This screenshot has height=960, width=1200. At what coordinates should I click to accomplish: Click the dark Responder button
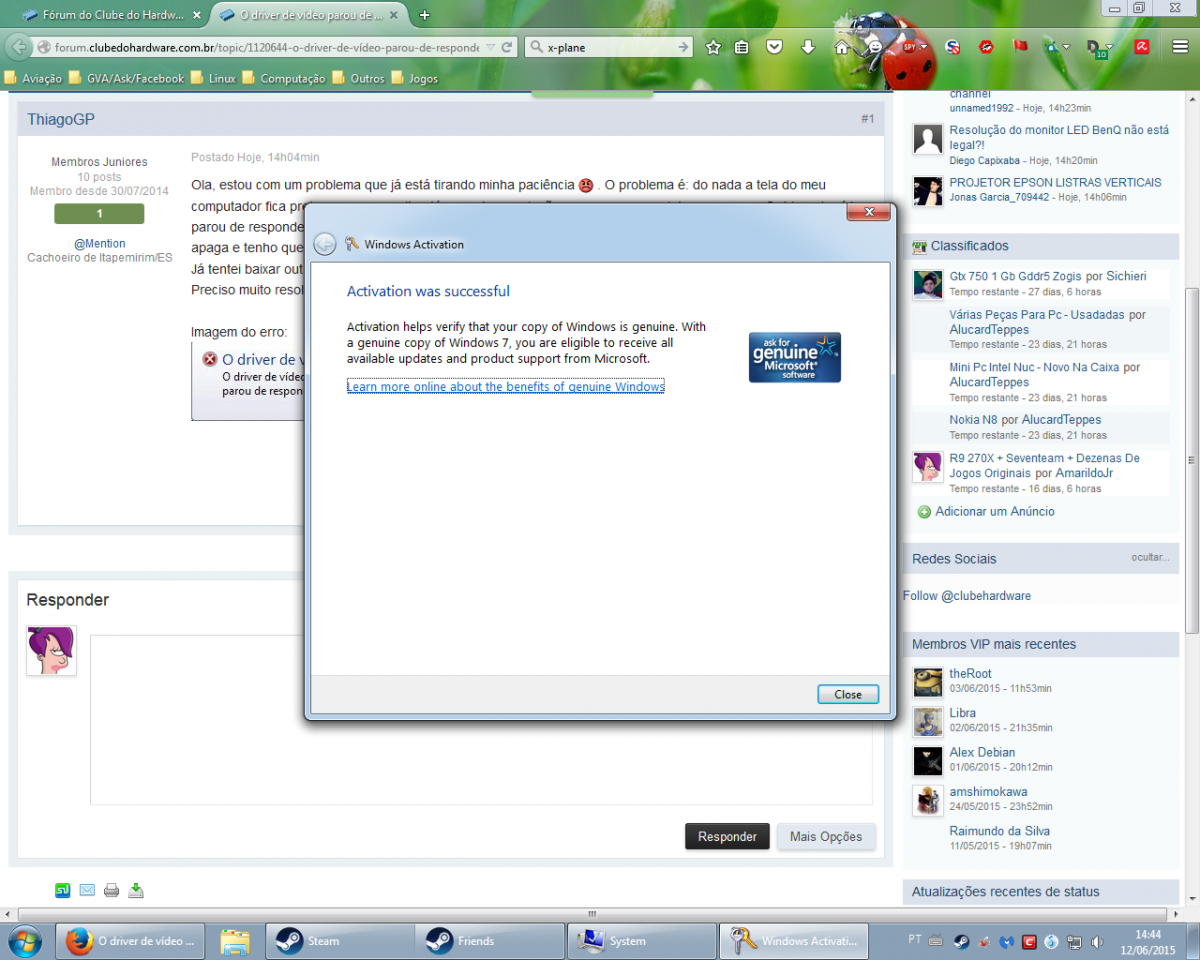click(x=727, y=837)
